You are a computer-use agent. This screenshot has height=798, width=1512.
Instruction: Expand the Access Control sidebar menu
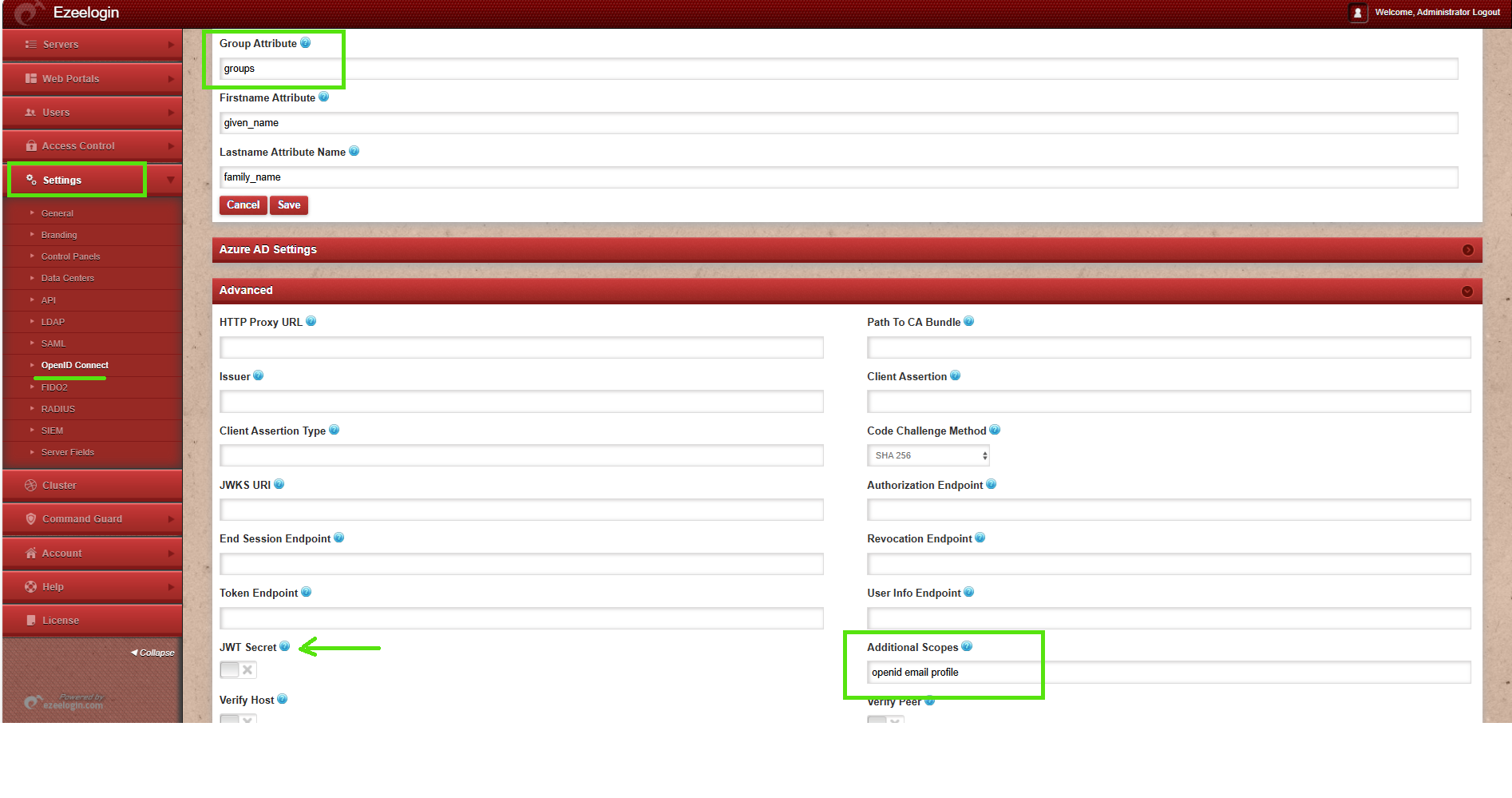click(x=92, y=145)
